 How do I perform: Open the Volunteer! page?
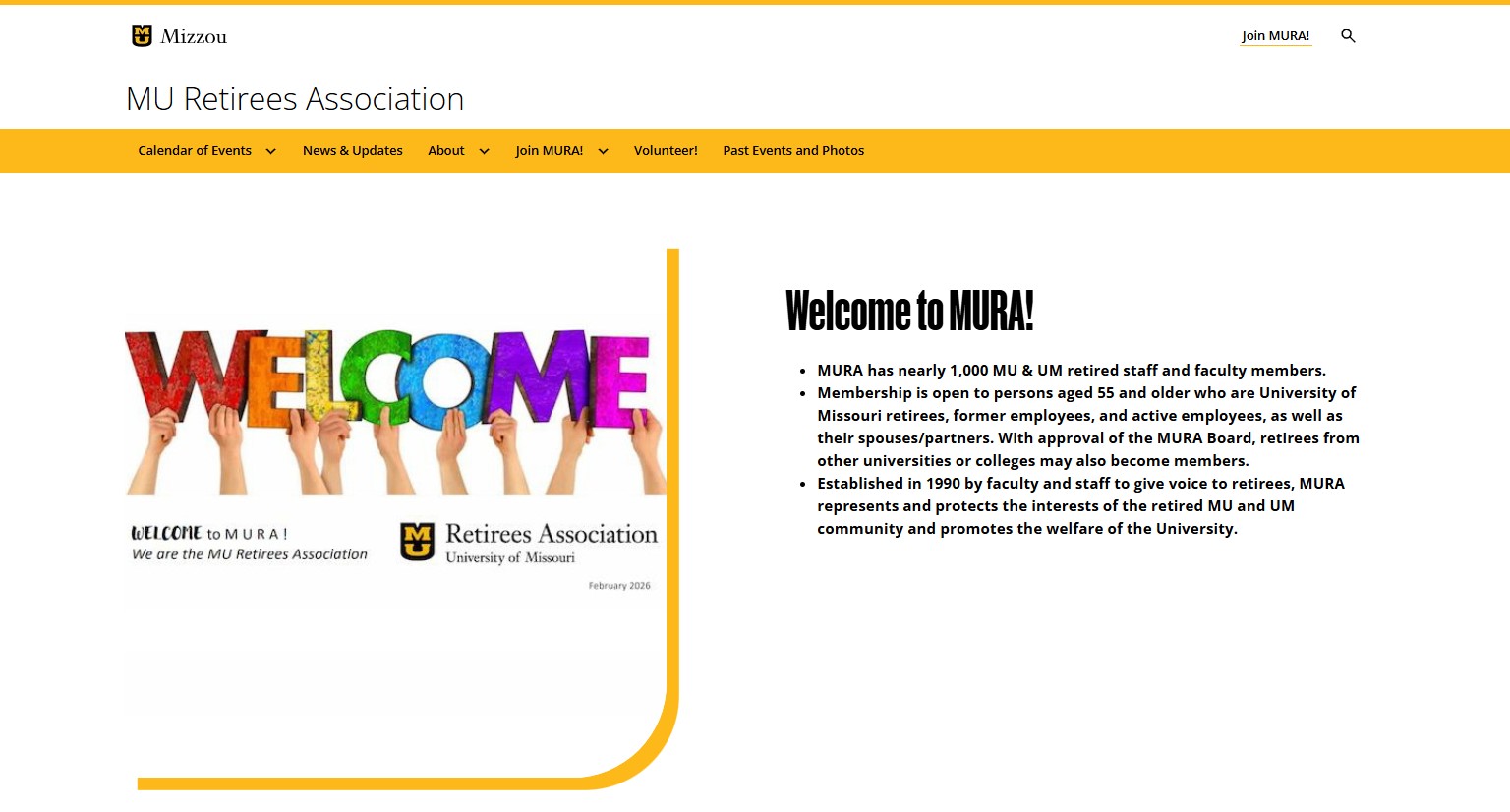pos(666,151)
